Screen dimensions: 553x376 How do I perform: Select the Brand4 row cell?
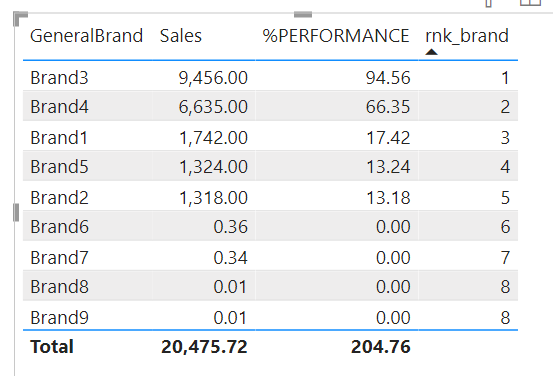59,107
